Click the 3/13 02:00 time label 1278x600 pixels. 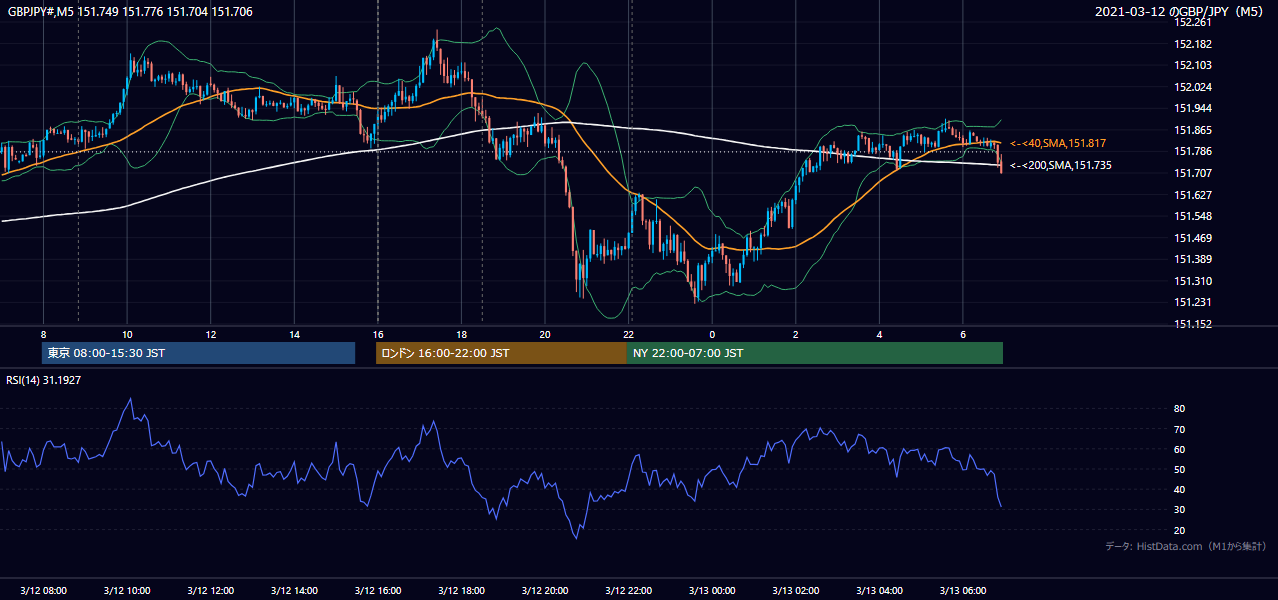pyautogui.click(x=795, y=591)
